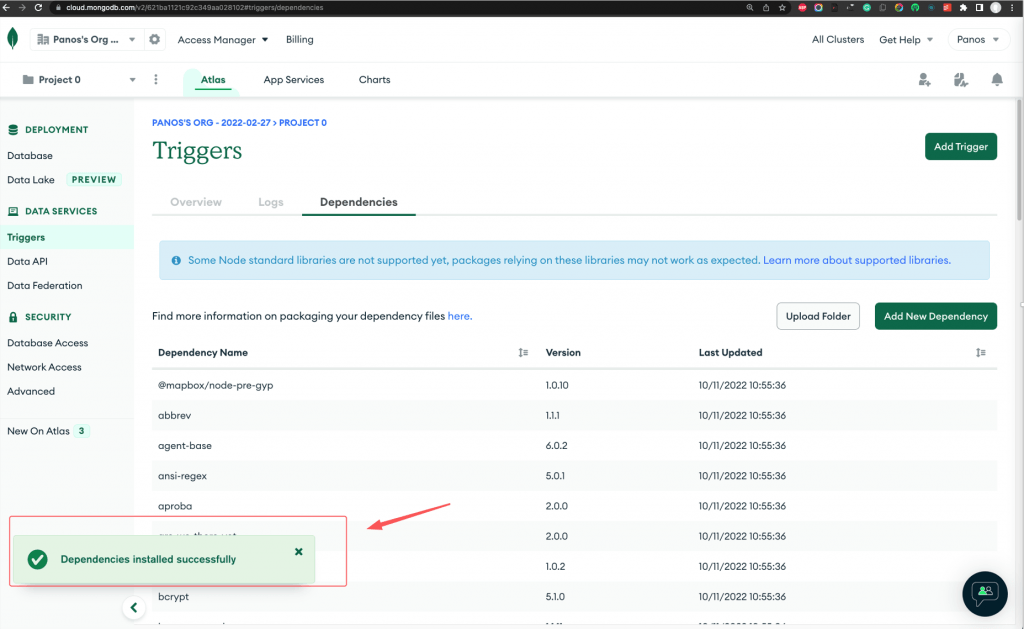
Task: Select the aproba dependency name
Action: pyautogui.click(x=175, y=506)
